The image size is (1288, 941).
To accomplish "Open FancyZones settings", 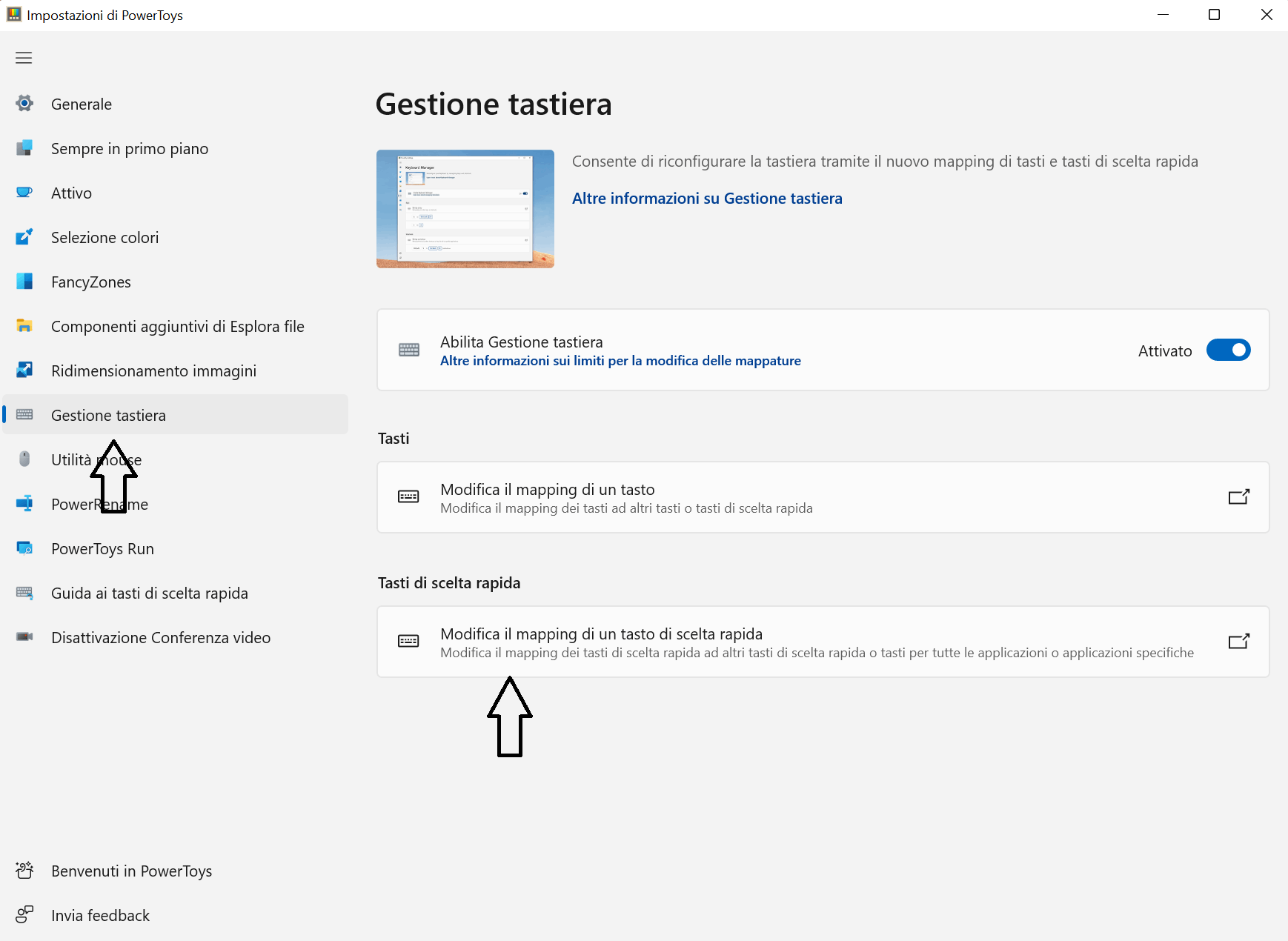I will point(176,282).
